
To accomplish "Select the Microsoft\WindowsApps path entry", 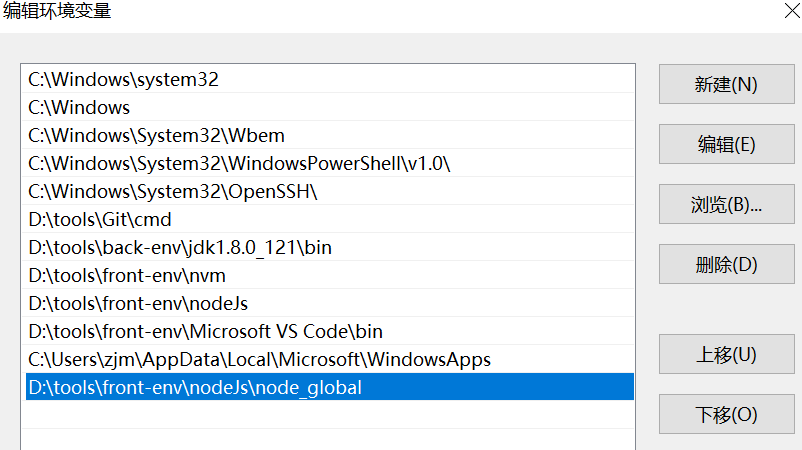I will coord(327,359).
